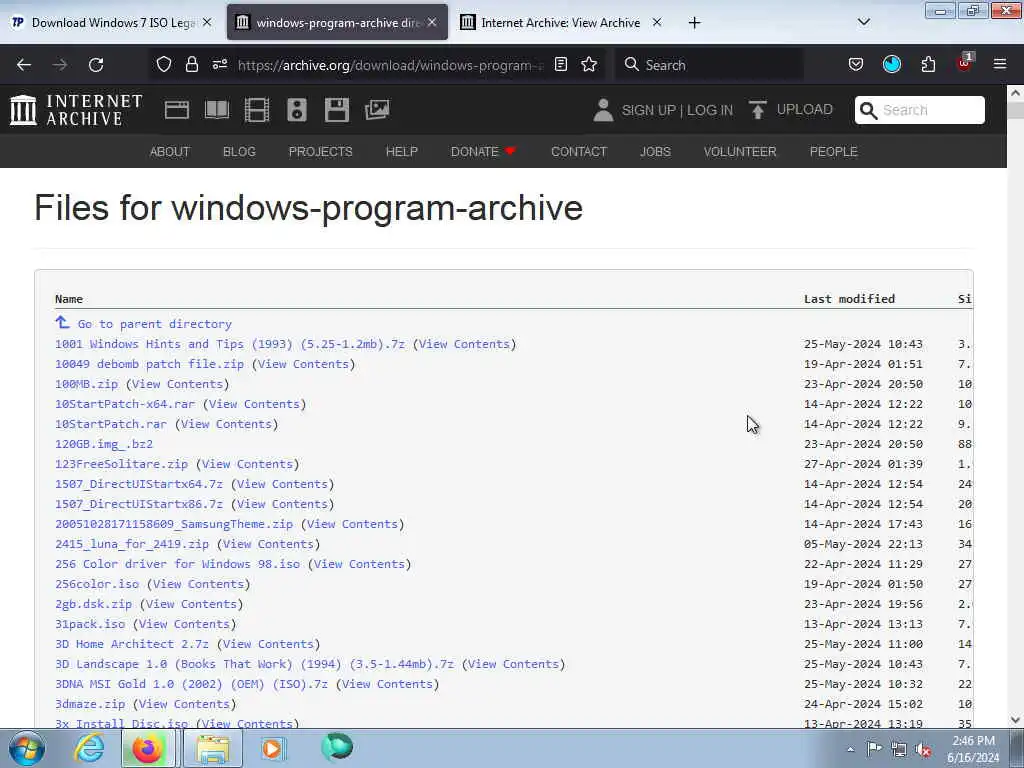Open the shield tracking protection icon

pyautogui.click(x=164, y=64)
